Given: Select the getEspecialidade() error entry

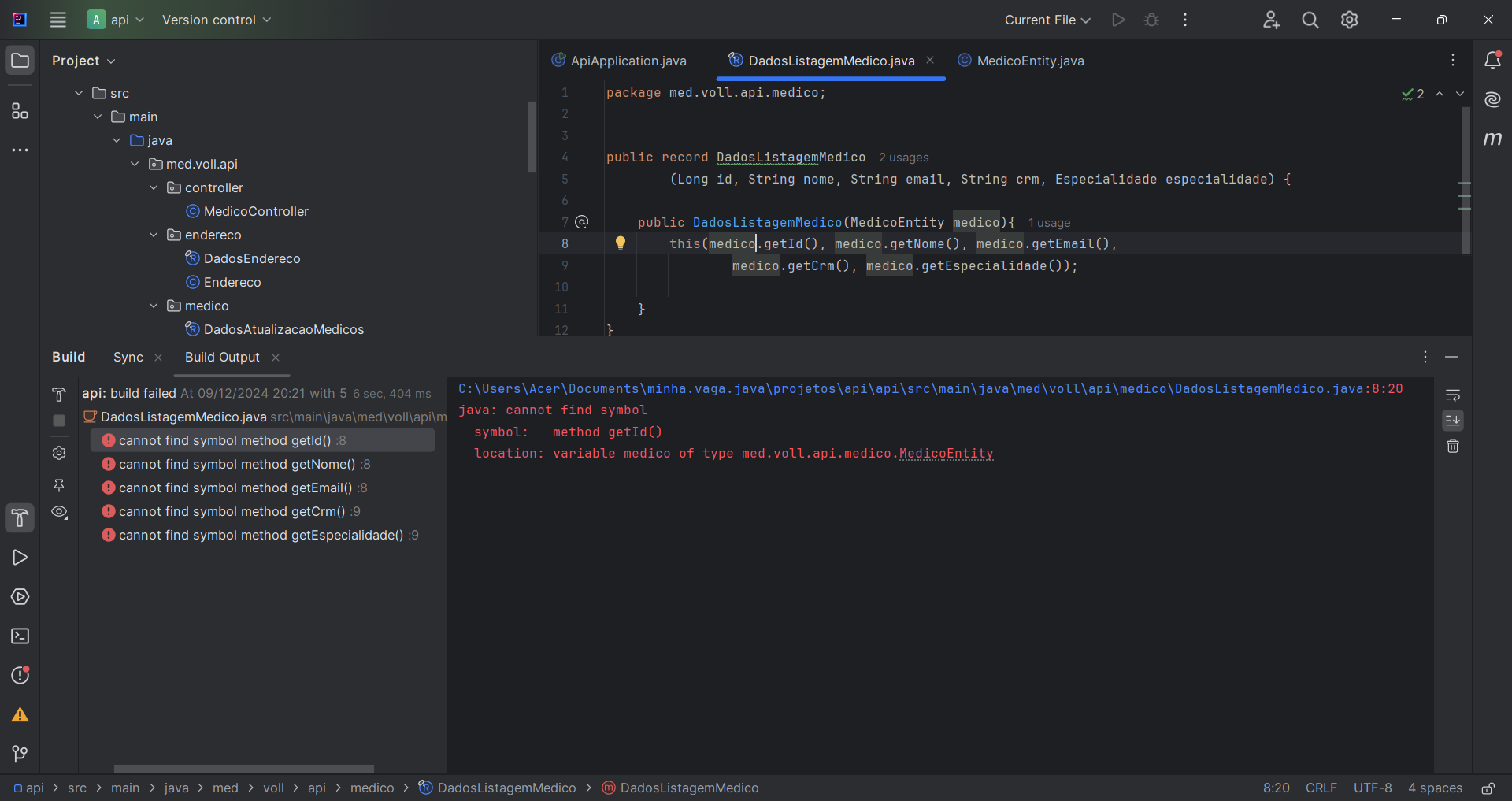Looking at the screenshot, I should click(262, 535).
